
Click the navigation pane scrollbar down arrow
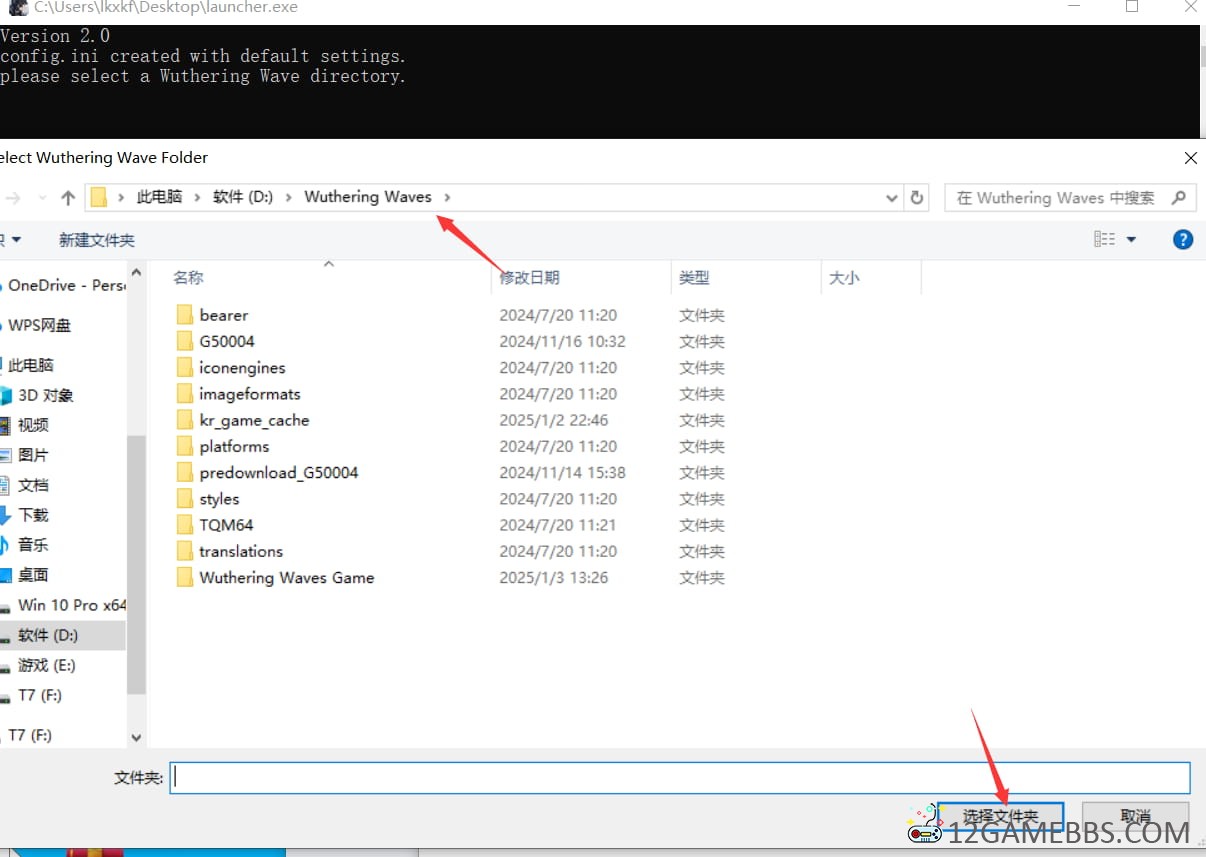[137, 737]
